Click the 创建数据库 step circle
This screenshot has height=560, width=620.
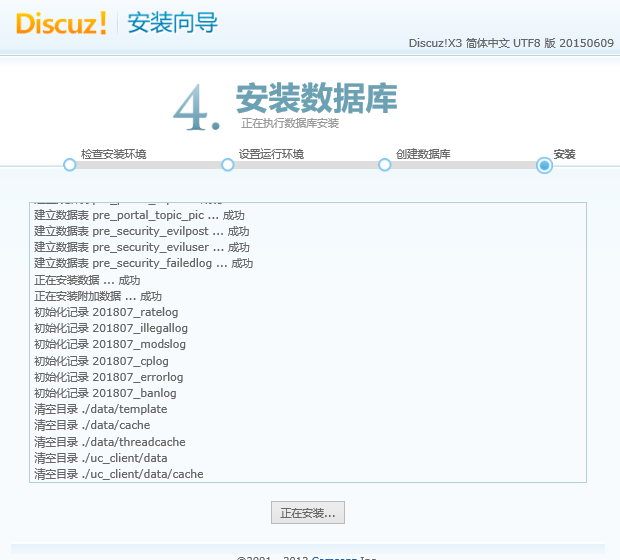[x=384, y=165]
